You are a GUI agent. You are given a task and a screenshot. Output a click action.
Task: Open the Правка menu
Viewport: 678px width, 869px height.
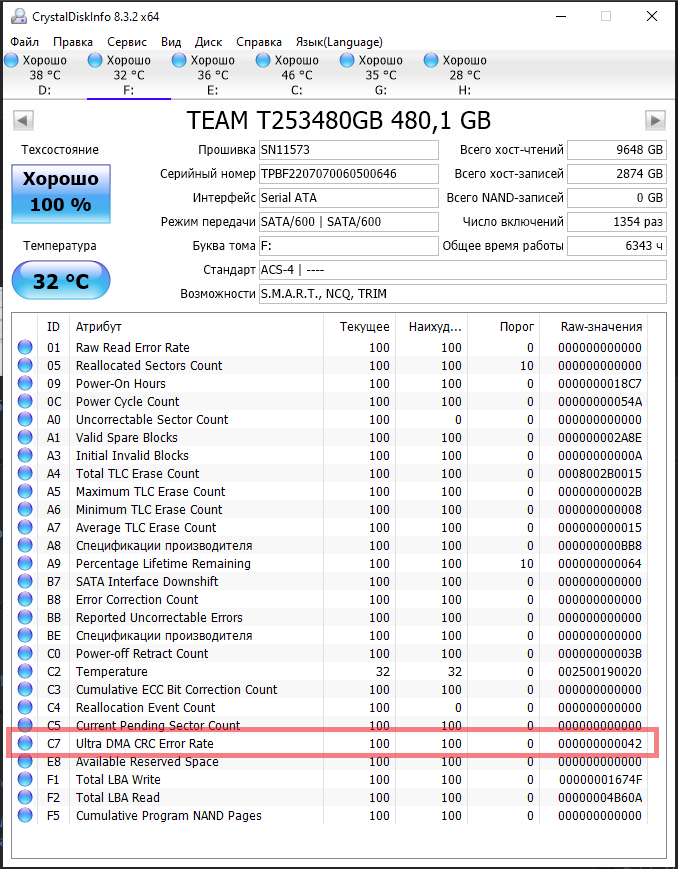click(73, 42)
